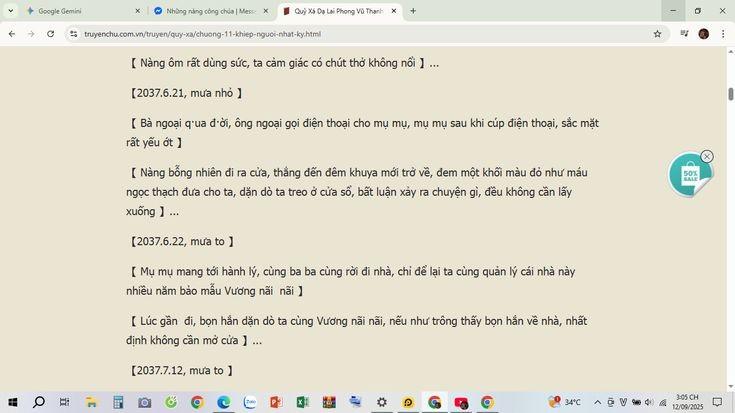Reload the current page

(50, 34)
